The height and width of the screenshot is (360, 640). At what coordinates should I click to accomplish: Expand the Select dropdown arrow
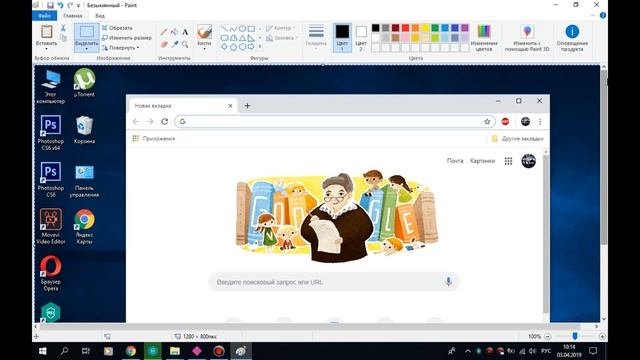pos(87,49)
